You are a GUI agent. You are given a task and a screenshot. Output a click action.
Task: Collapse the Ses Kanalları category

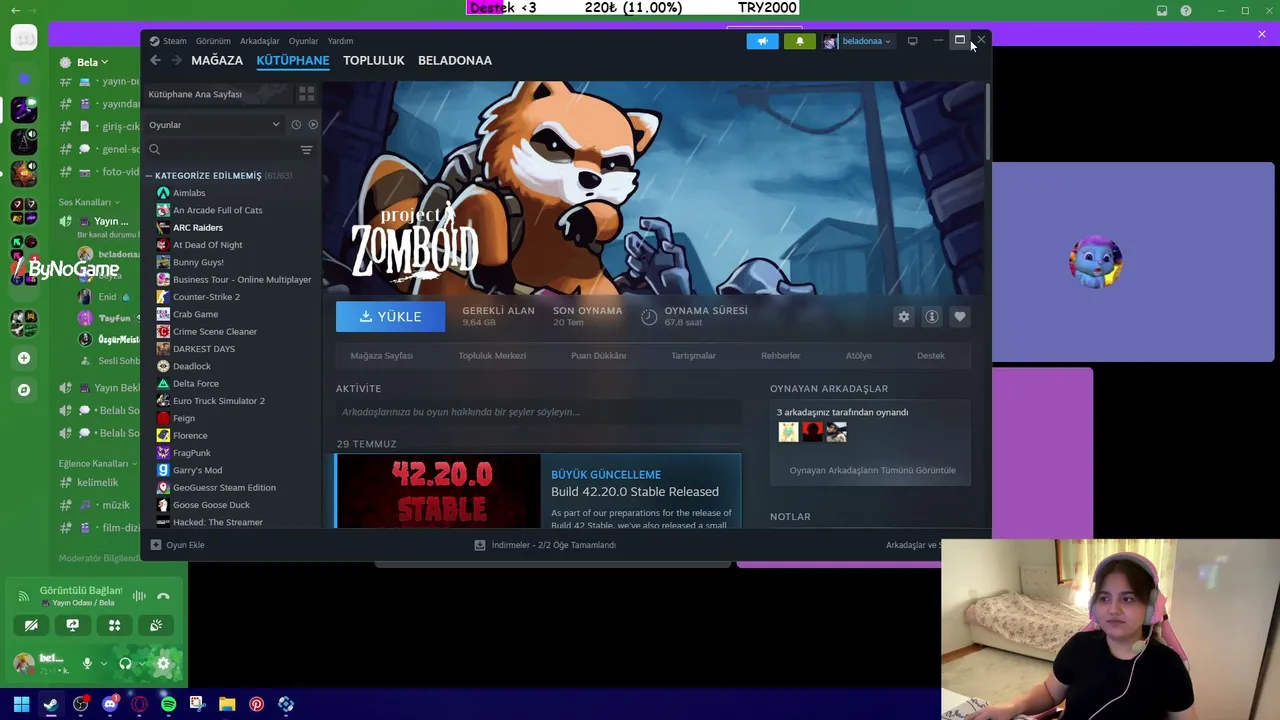pyautogui.click(x=88, y=202)
